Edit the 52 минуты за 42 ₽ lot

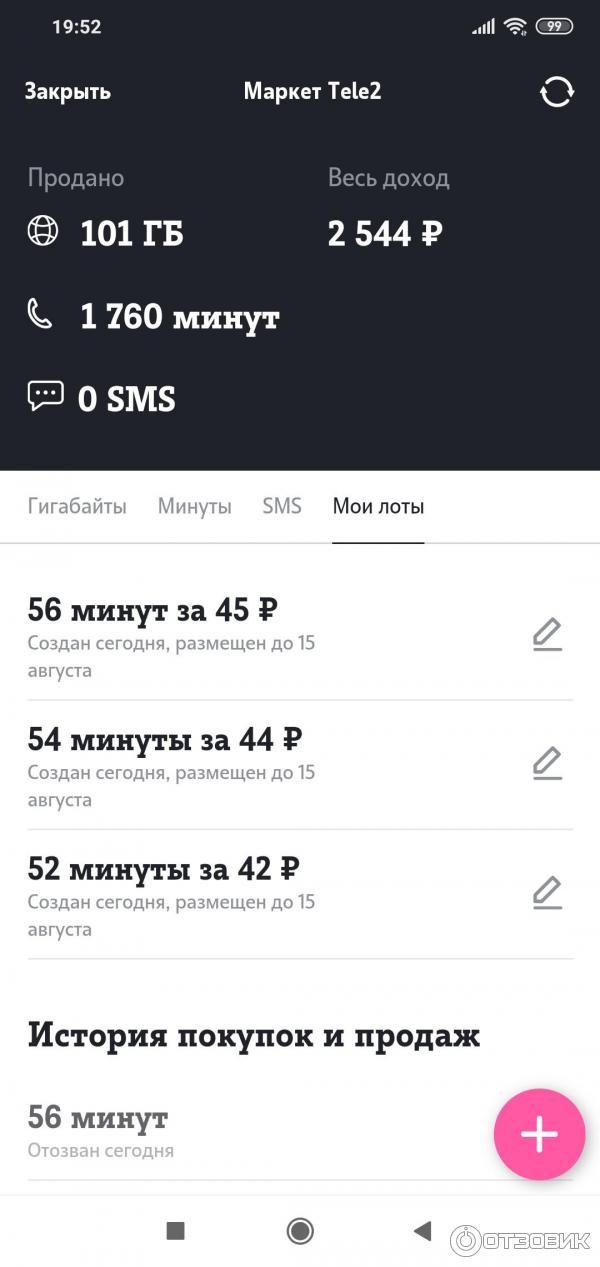click(547, 893)
